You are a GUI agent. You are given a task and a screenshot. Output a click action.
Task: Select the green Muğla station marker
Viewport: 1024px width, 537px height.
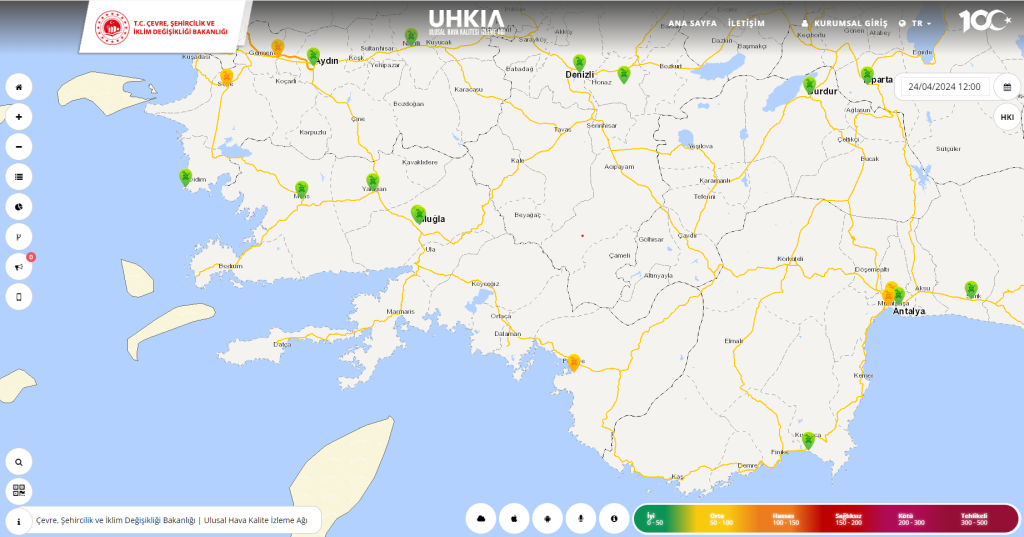pos(418,214)
